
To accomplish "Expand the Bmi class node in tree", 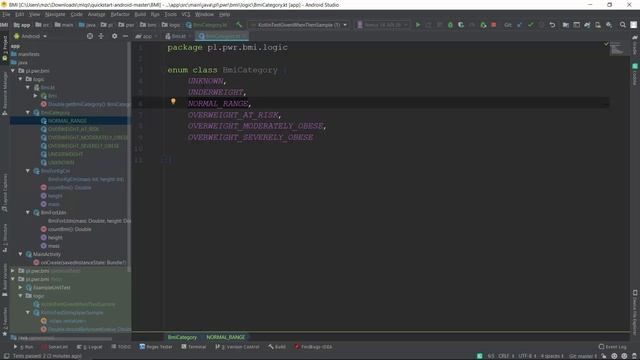I will click(x=36, y=96).
